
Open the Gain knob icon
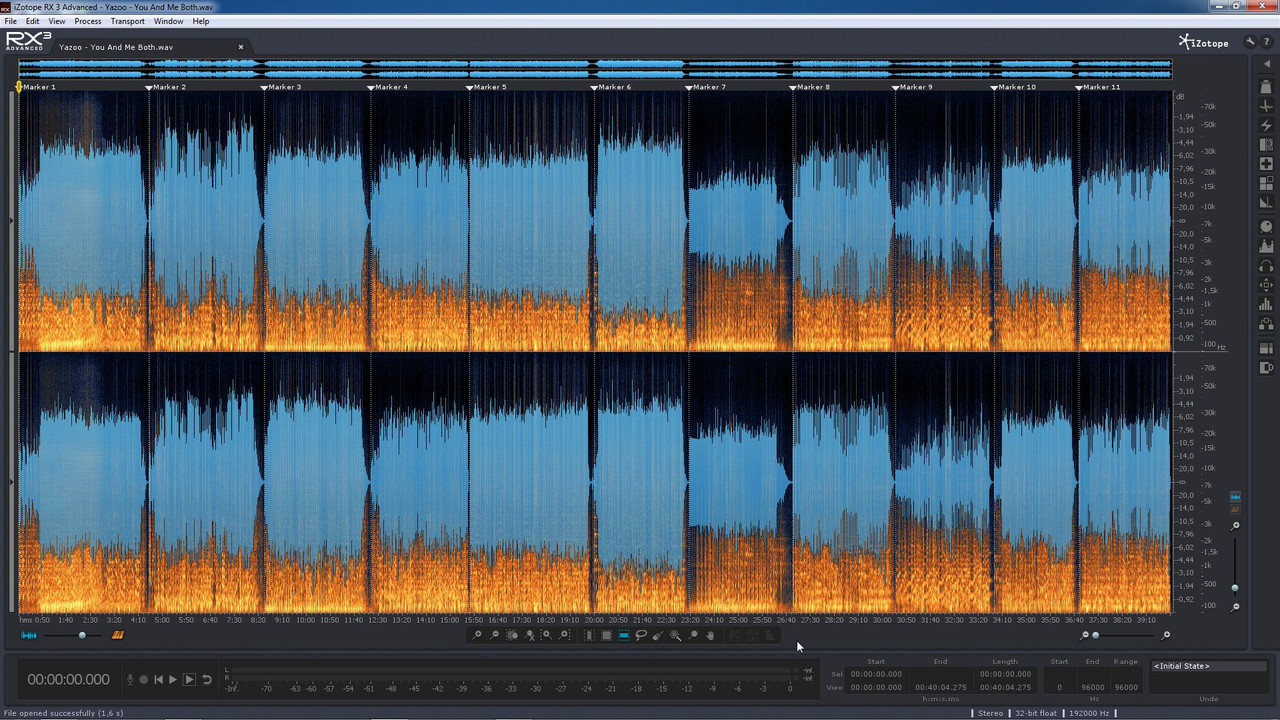(x=1266, y=226)
